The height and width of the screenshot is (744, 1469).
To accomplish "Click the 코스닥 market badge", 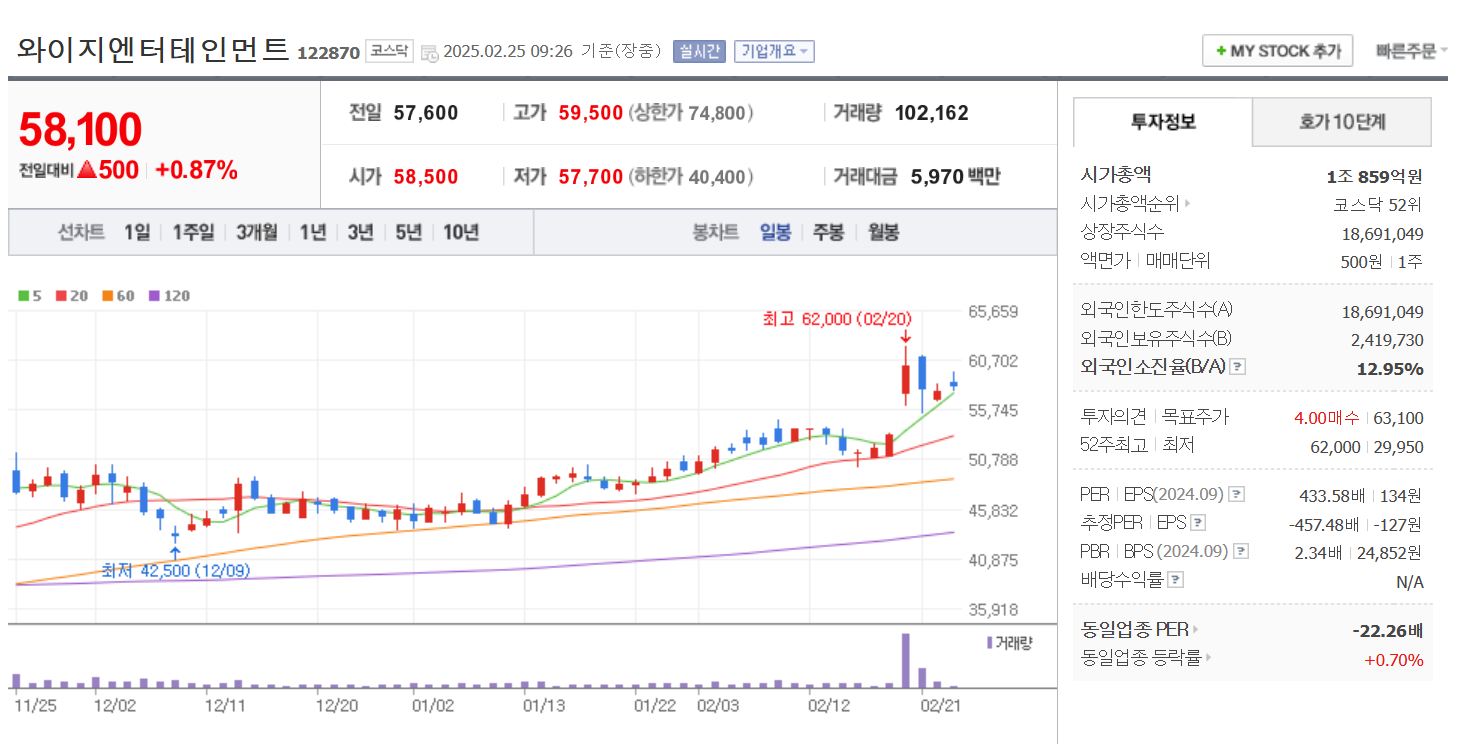I will (x=389, y=51).
